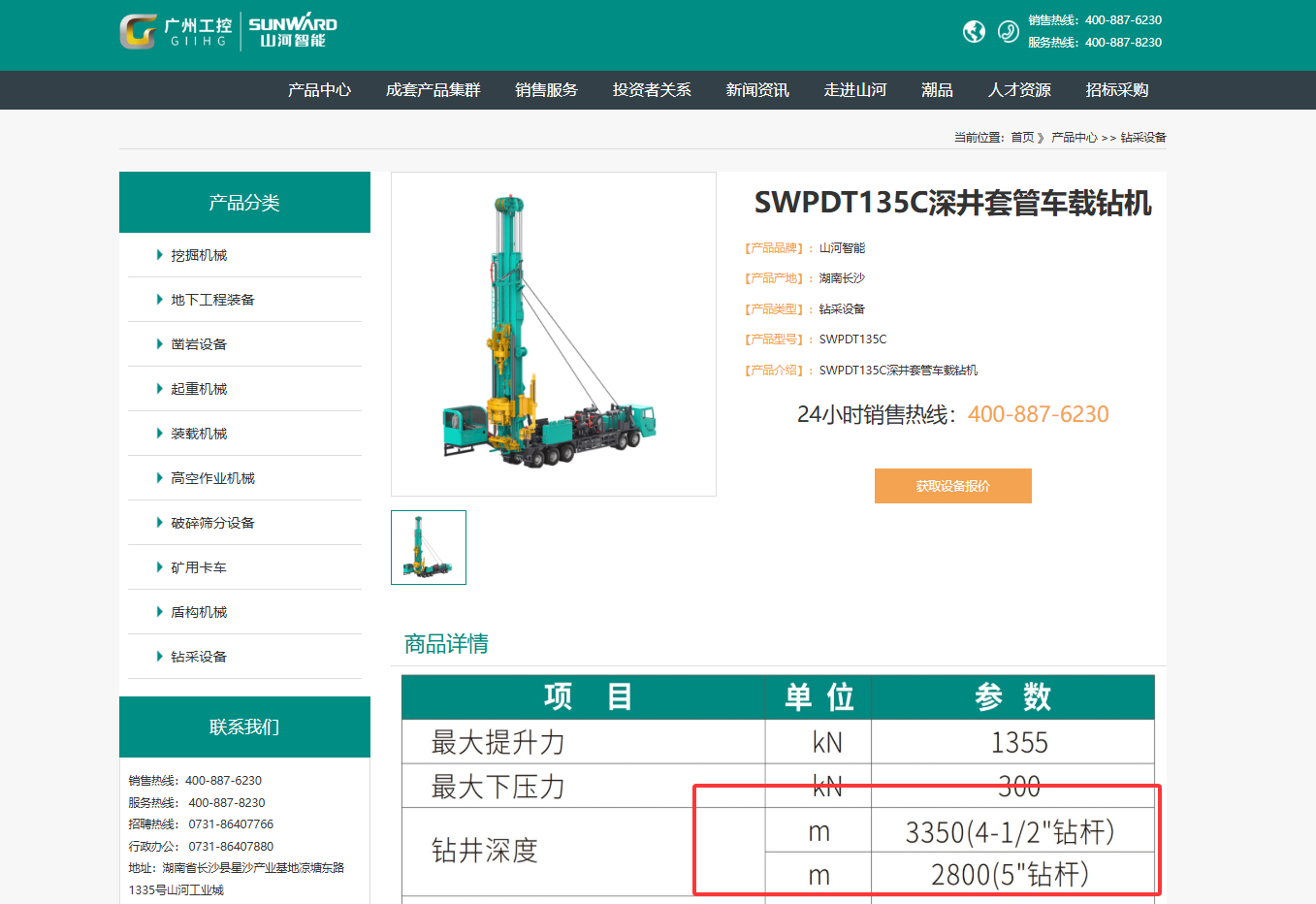Expand arrow beside 矿用卡车
The height and width of the screenshot is (904, 1316).
159,567
